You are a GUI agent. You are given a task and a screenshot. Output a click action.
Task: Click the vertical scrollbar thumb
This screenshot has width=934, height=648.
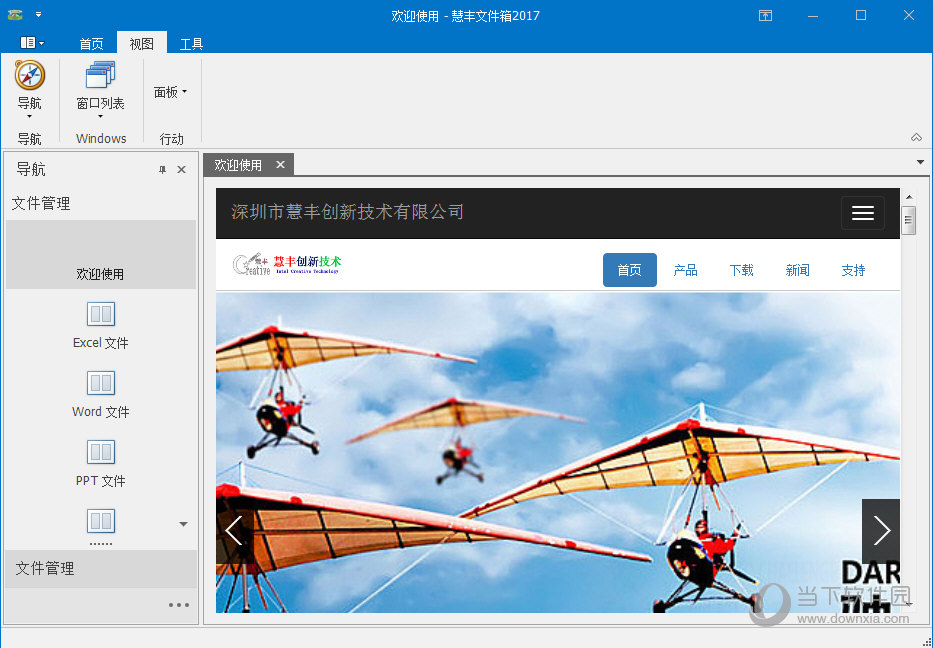[908, 220]
